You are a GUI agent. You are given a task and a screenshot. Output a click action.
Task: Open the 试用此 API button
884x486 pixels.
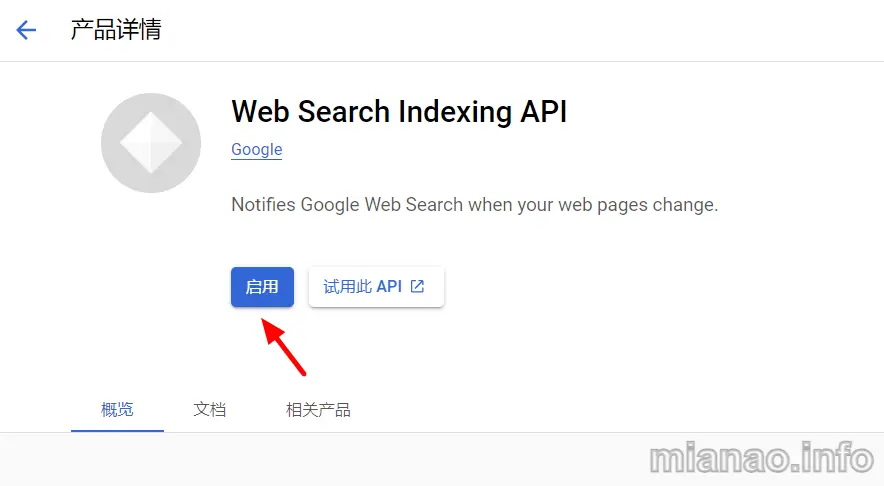pos(376,287)
